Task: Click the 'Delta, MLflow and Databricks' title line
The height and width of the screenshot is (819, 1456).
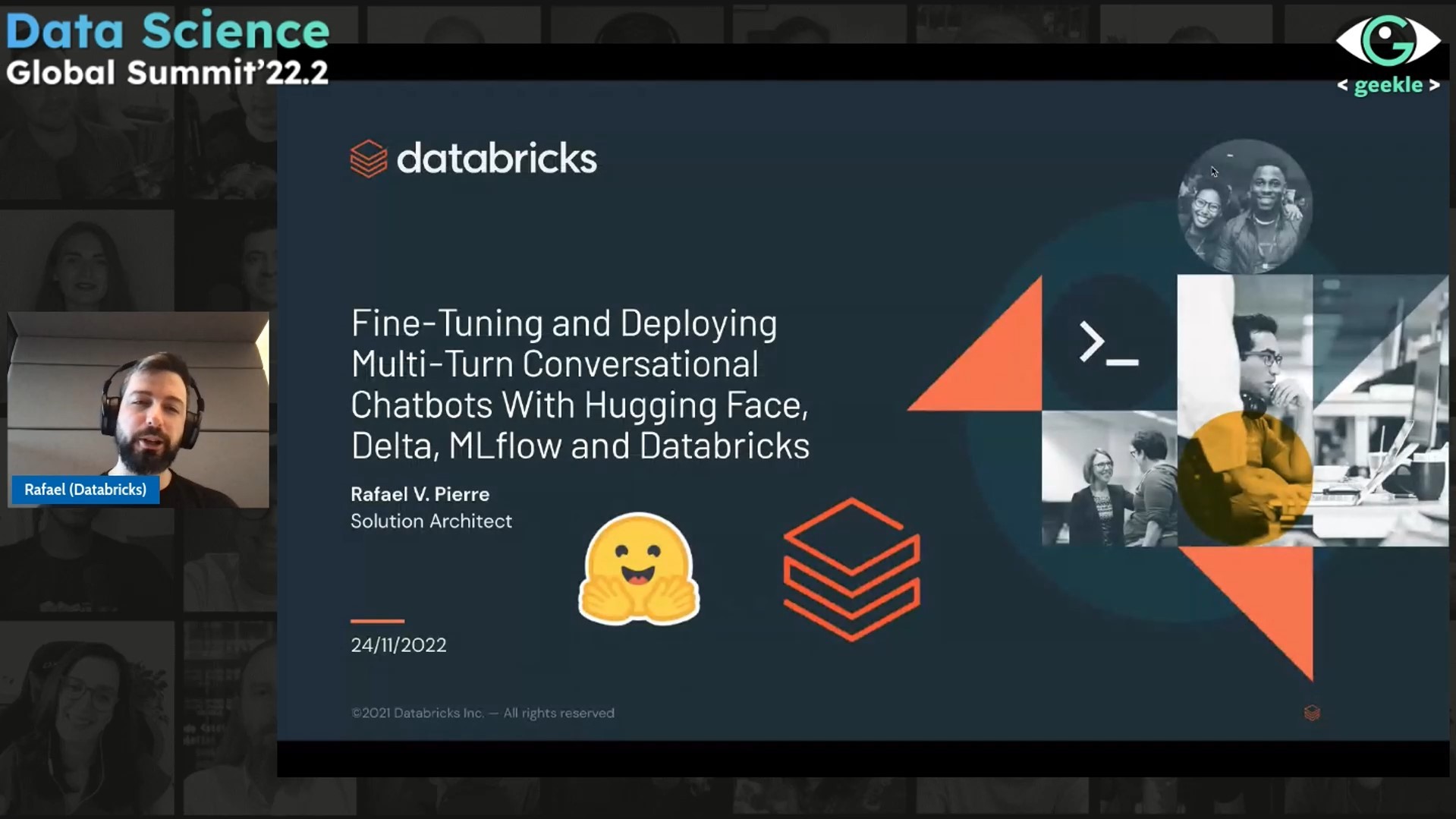Action: click(x=580, y=446)
